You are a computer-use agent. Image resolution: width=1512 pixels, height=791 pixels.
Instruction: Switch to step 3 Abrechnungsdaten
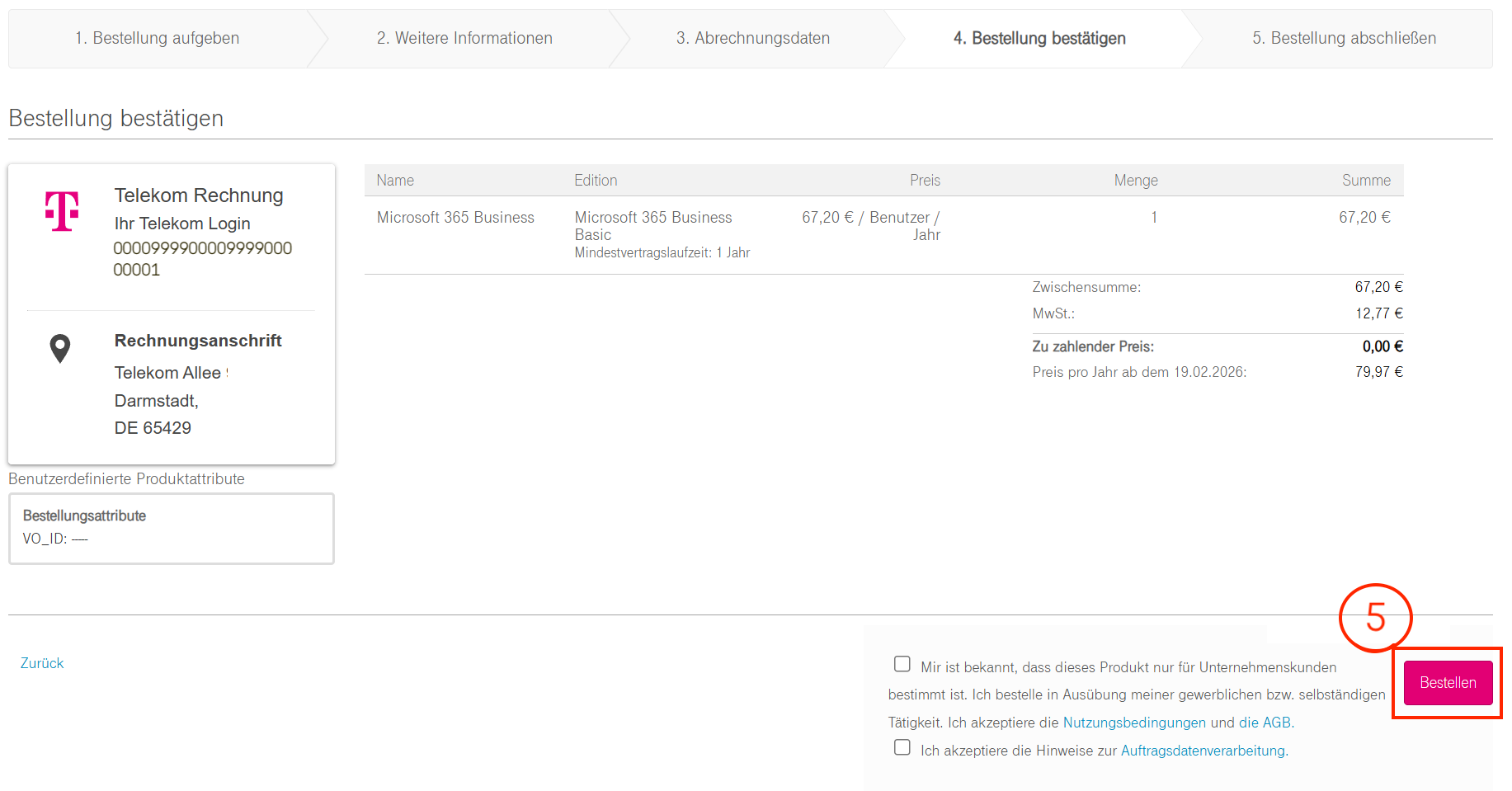click(x=752, y=38)
